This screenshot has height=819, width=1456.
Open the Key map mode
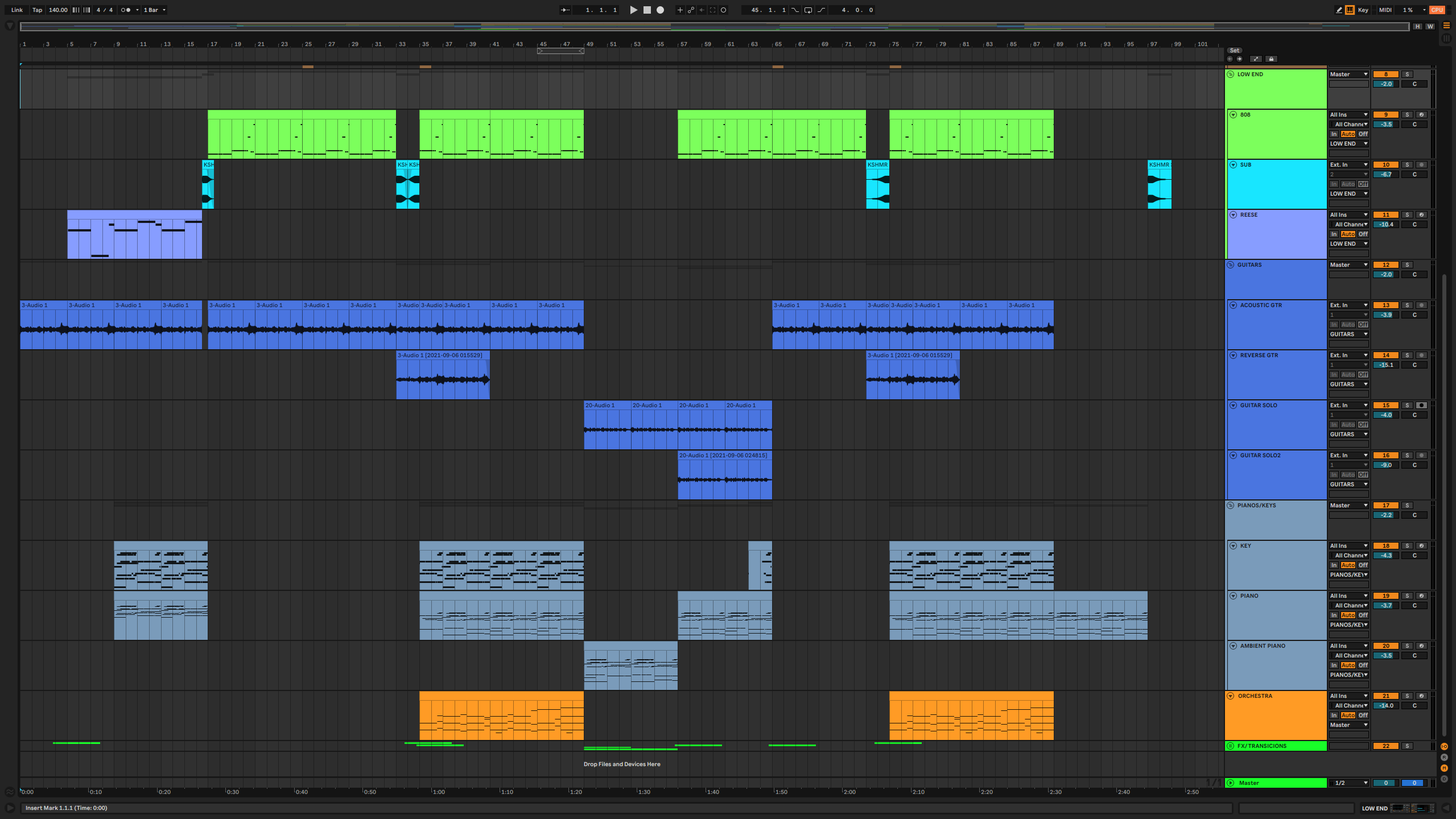[1363, 10]
